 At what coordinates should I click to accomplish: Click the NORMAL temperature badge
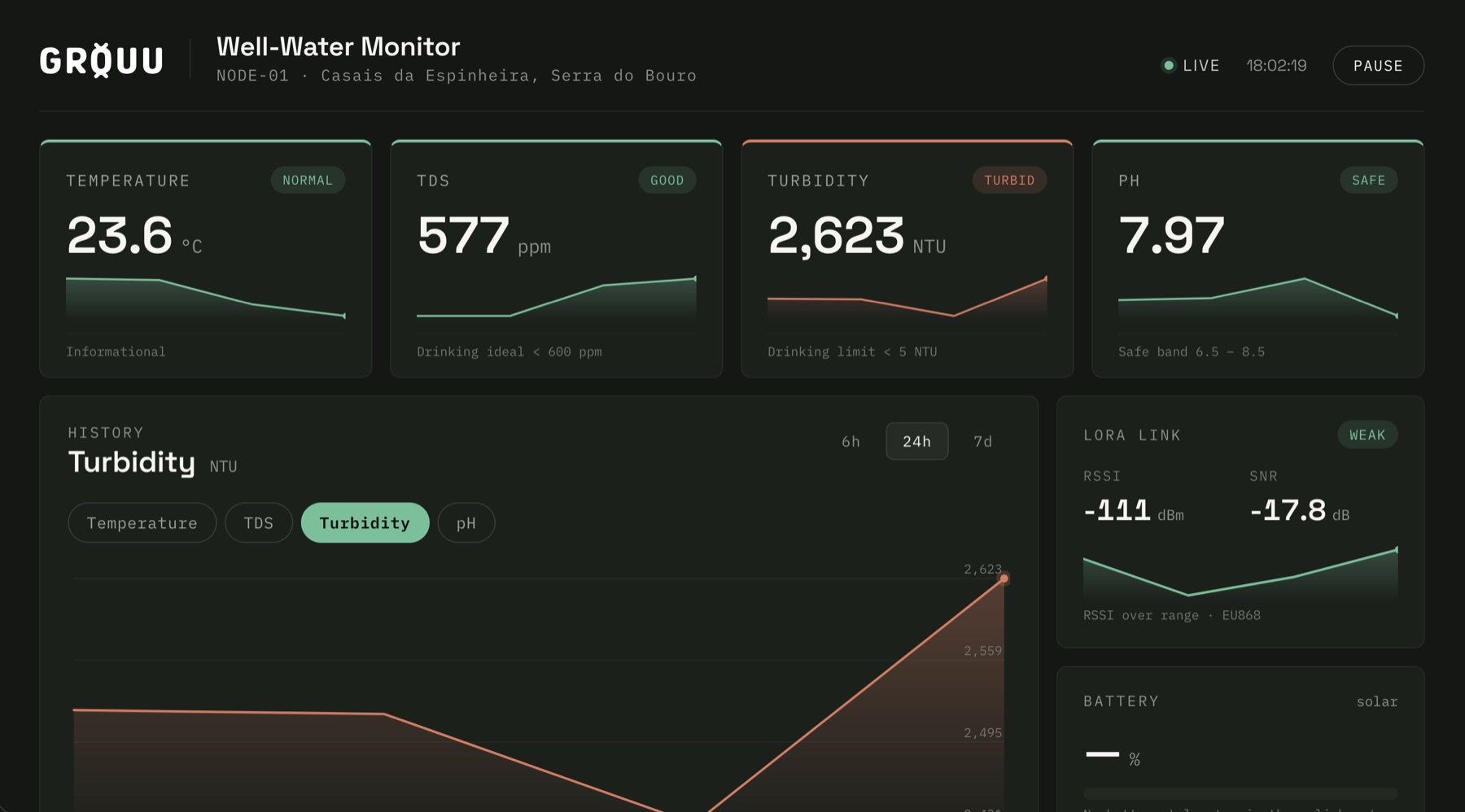tap(308, 180)
